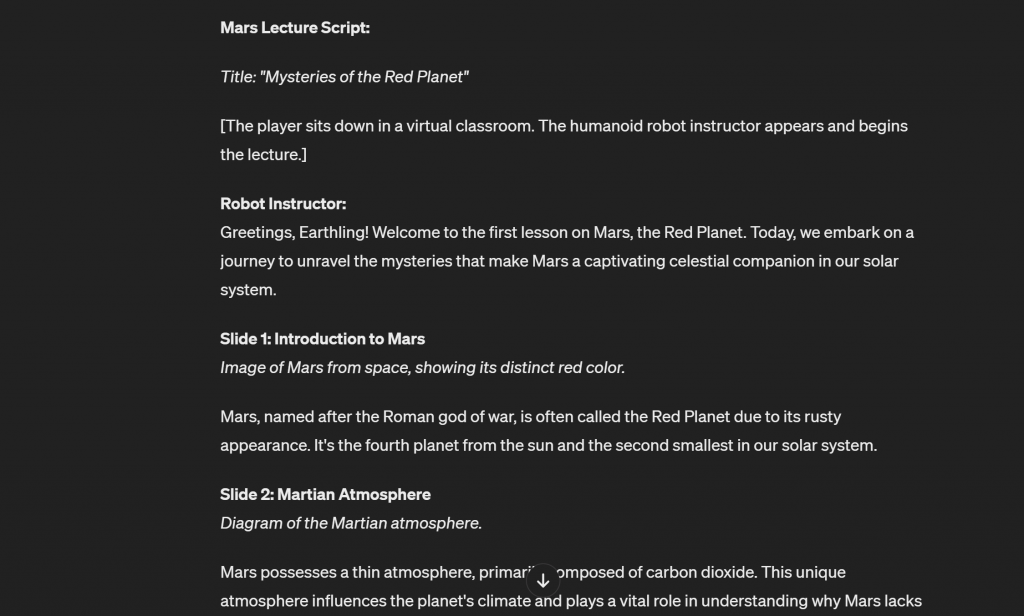Screen dimensions: 1024x616
Task: Click the phrase 'fourth planet from the sun'
Action: pos(458,445)
